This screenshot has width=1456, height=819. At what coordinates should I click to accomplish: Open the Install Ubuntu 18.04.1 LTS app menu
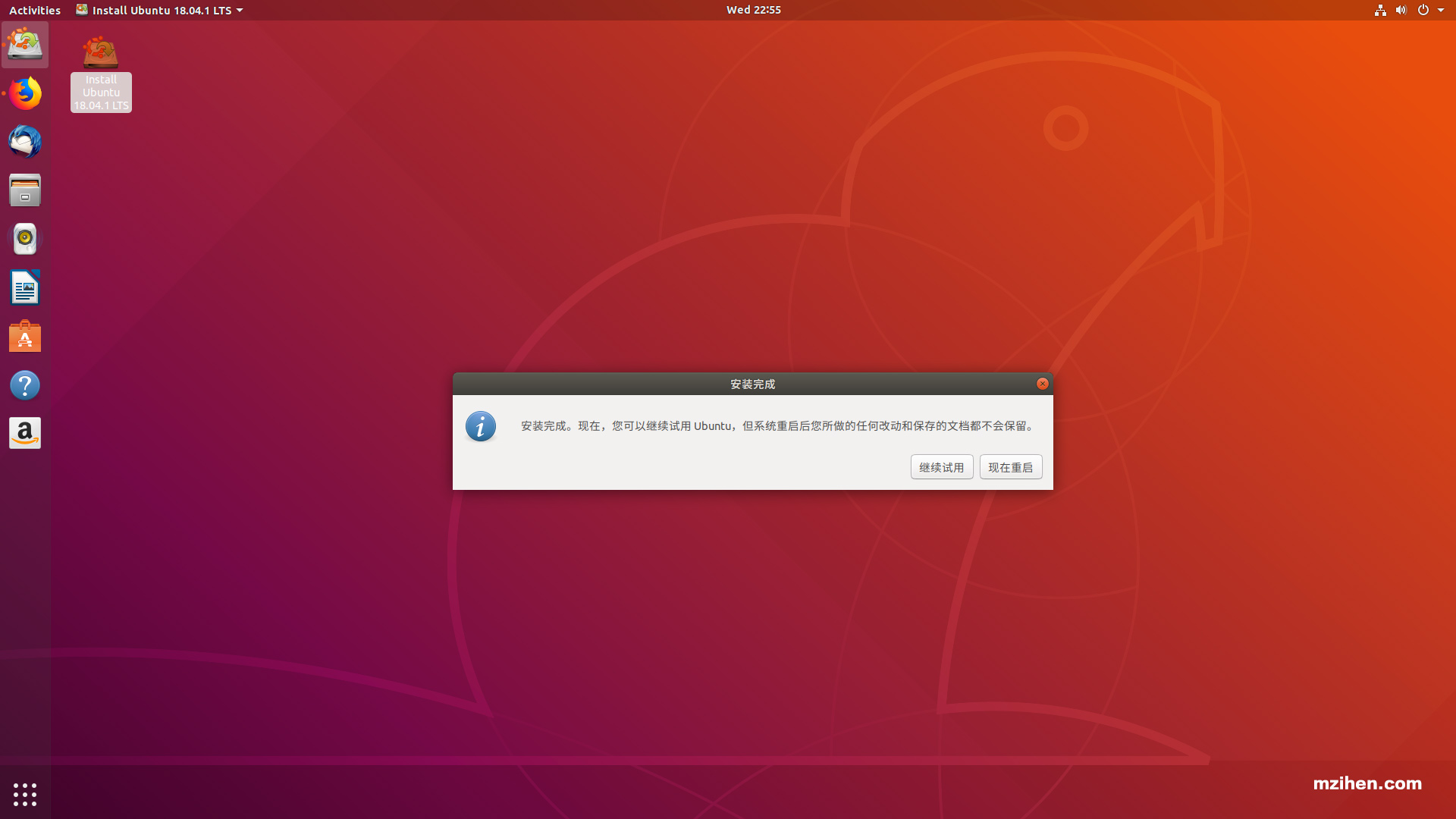pos(159,10)
